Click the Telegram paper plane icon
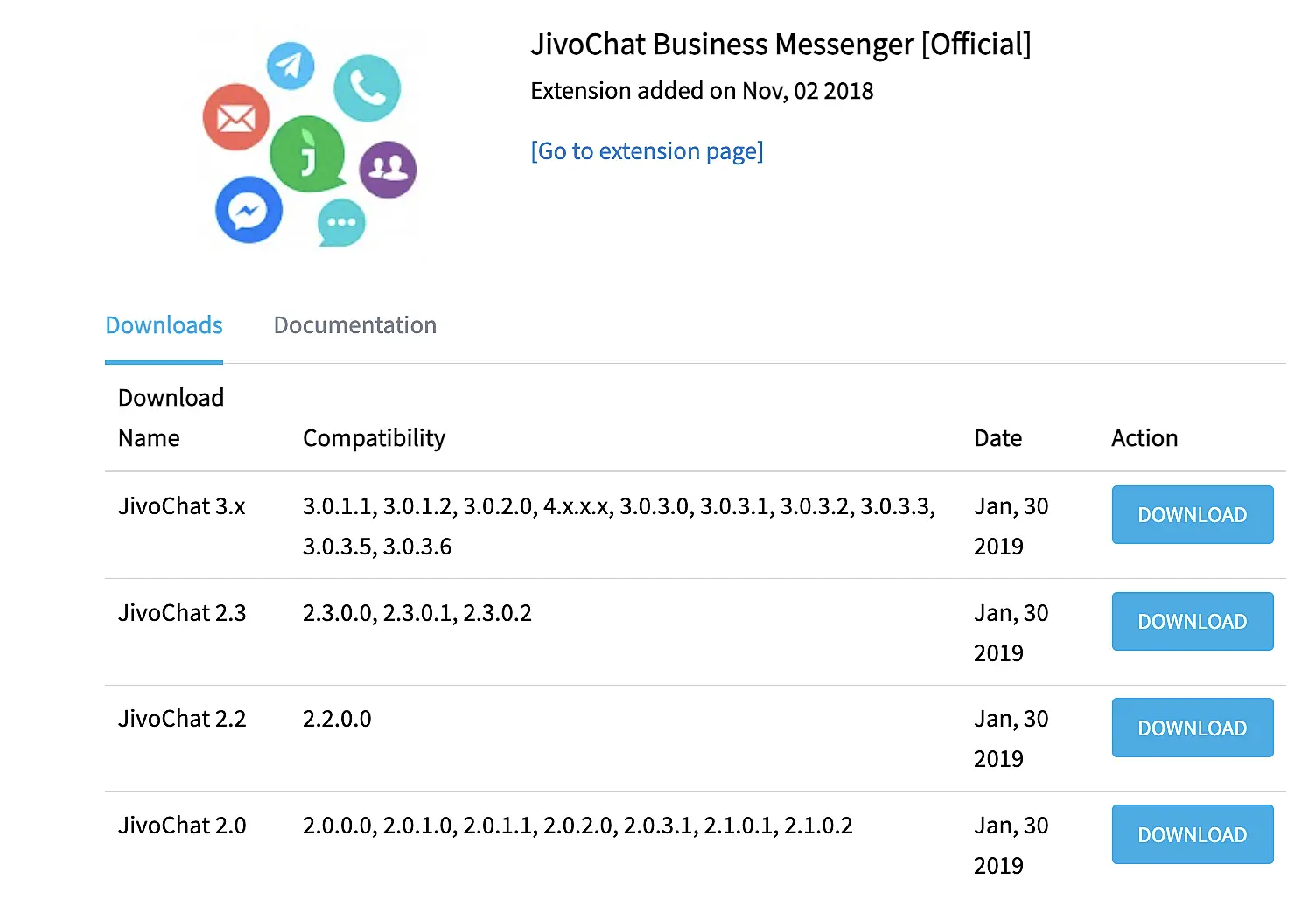Viewport: 1316px width, 906px height. click(290, 66)
